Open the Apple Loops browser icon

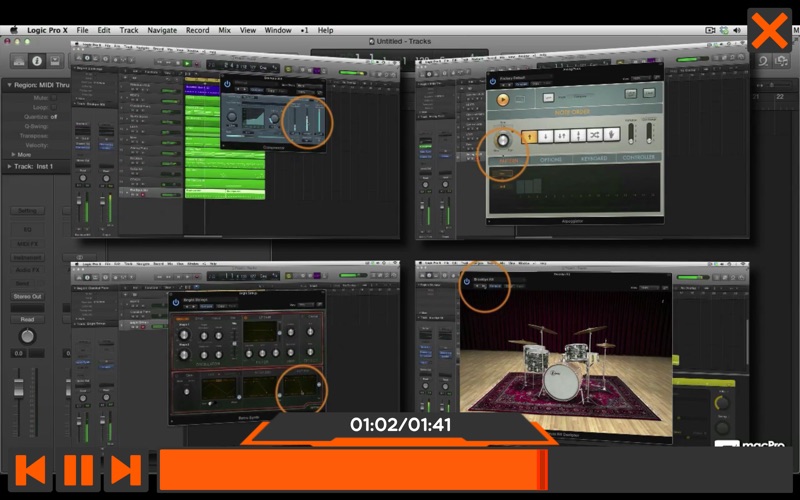763,61
